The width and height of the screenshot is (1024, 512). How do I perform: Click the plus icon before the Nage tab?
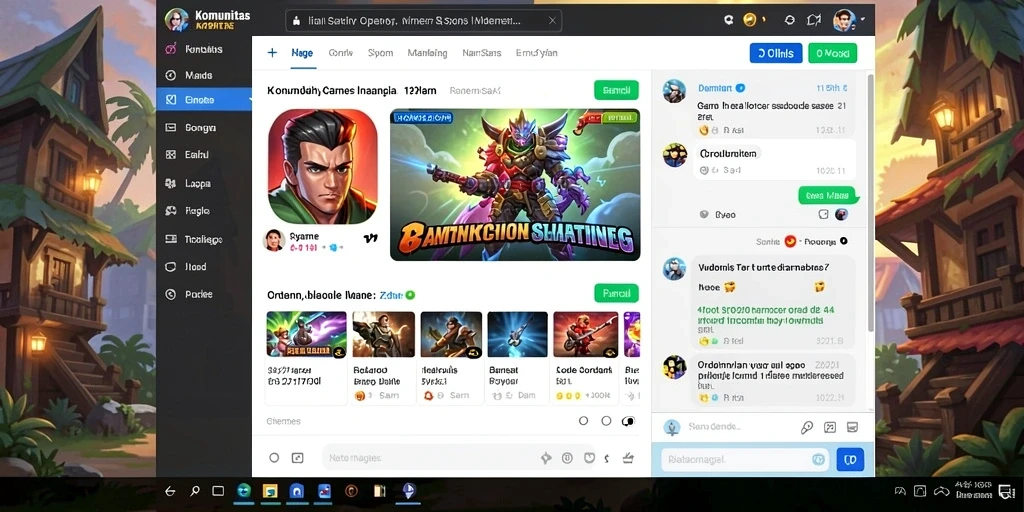pyautogui.click(x=272, y=53)
